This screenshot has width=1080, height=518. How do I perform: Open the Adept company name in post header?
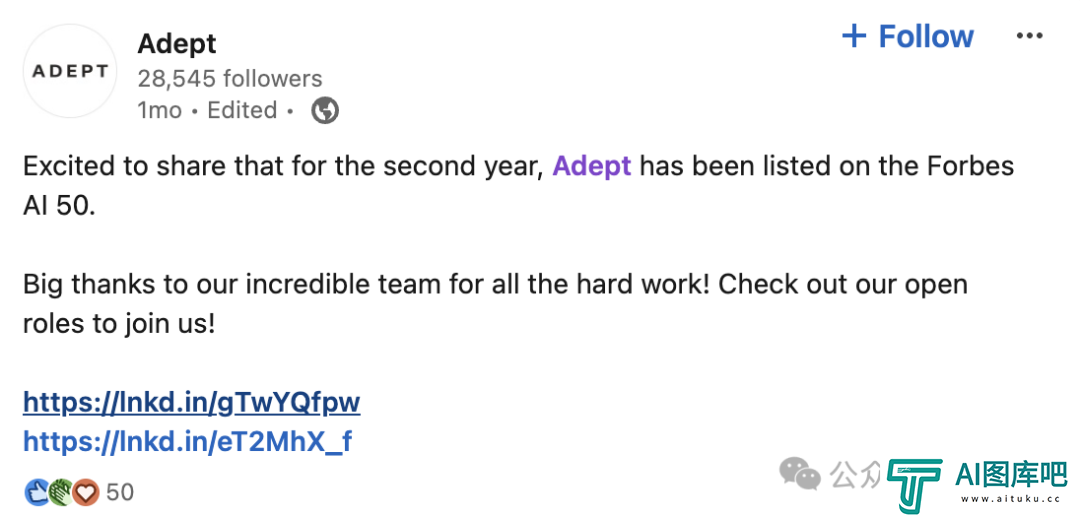click(177, 44)
